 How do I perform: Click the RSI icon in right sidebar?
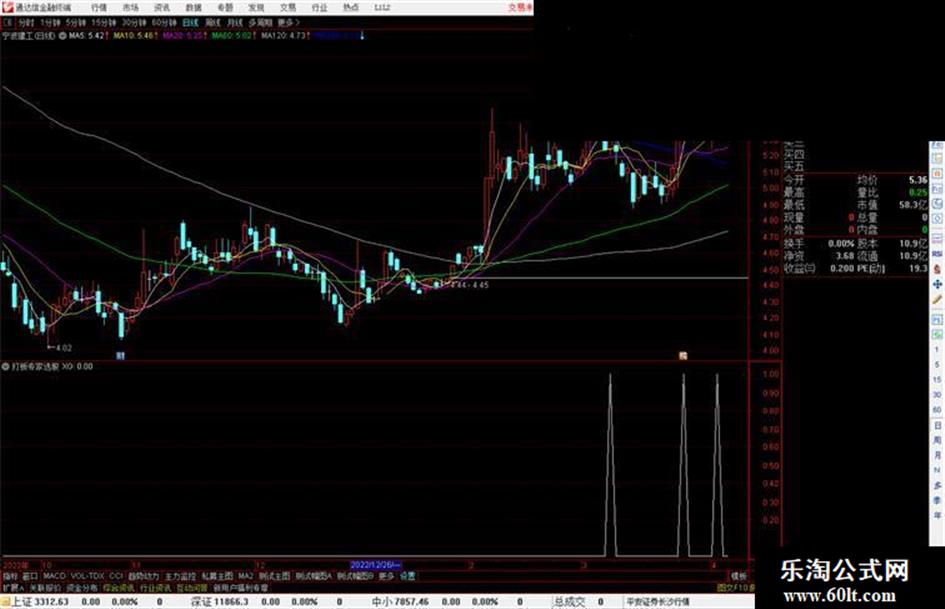937,254
